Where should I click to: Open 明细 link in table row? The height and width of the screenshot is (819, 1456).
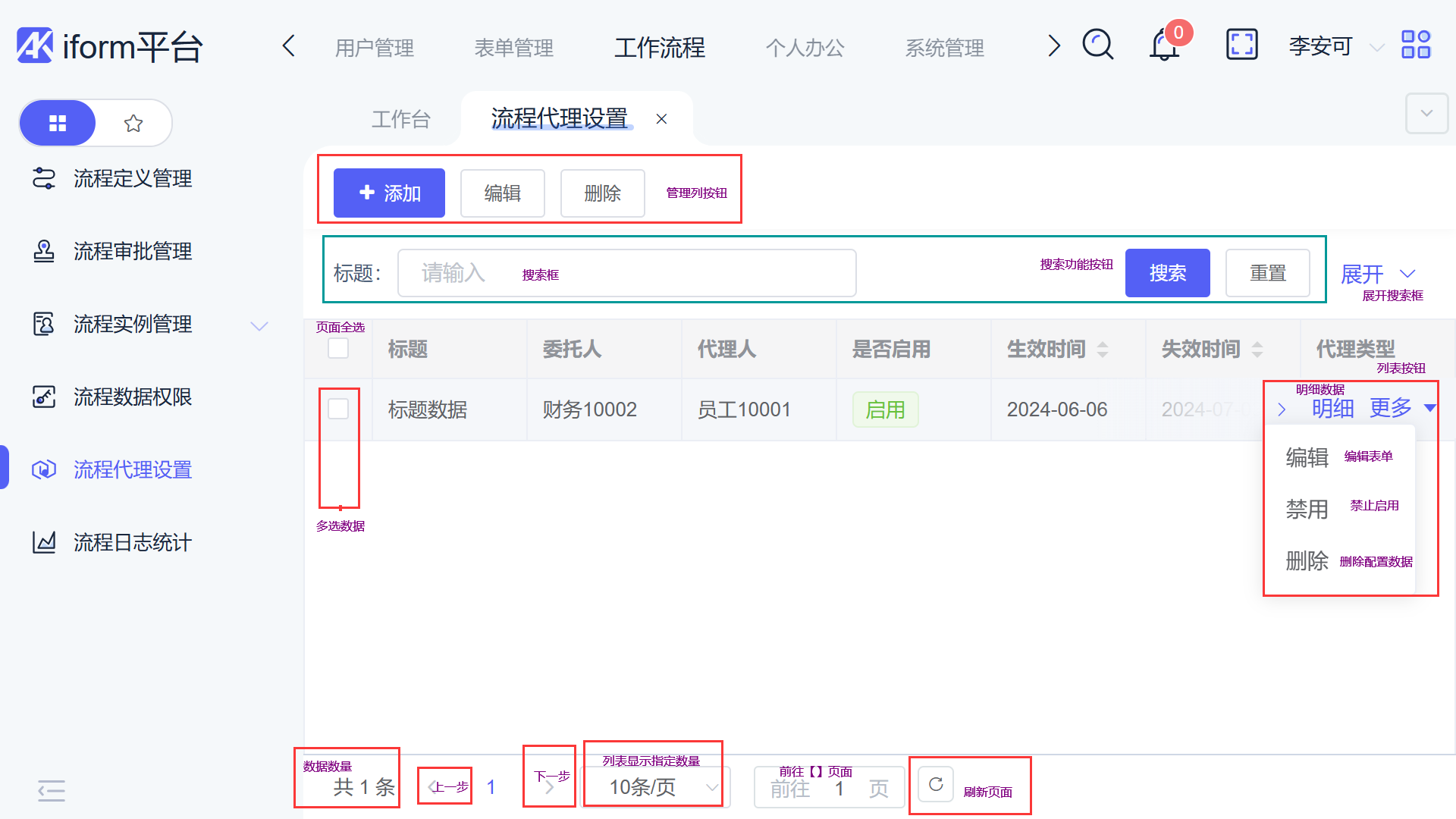point(1332,409)
